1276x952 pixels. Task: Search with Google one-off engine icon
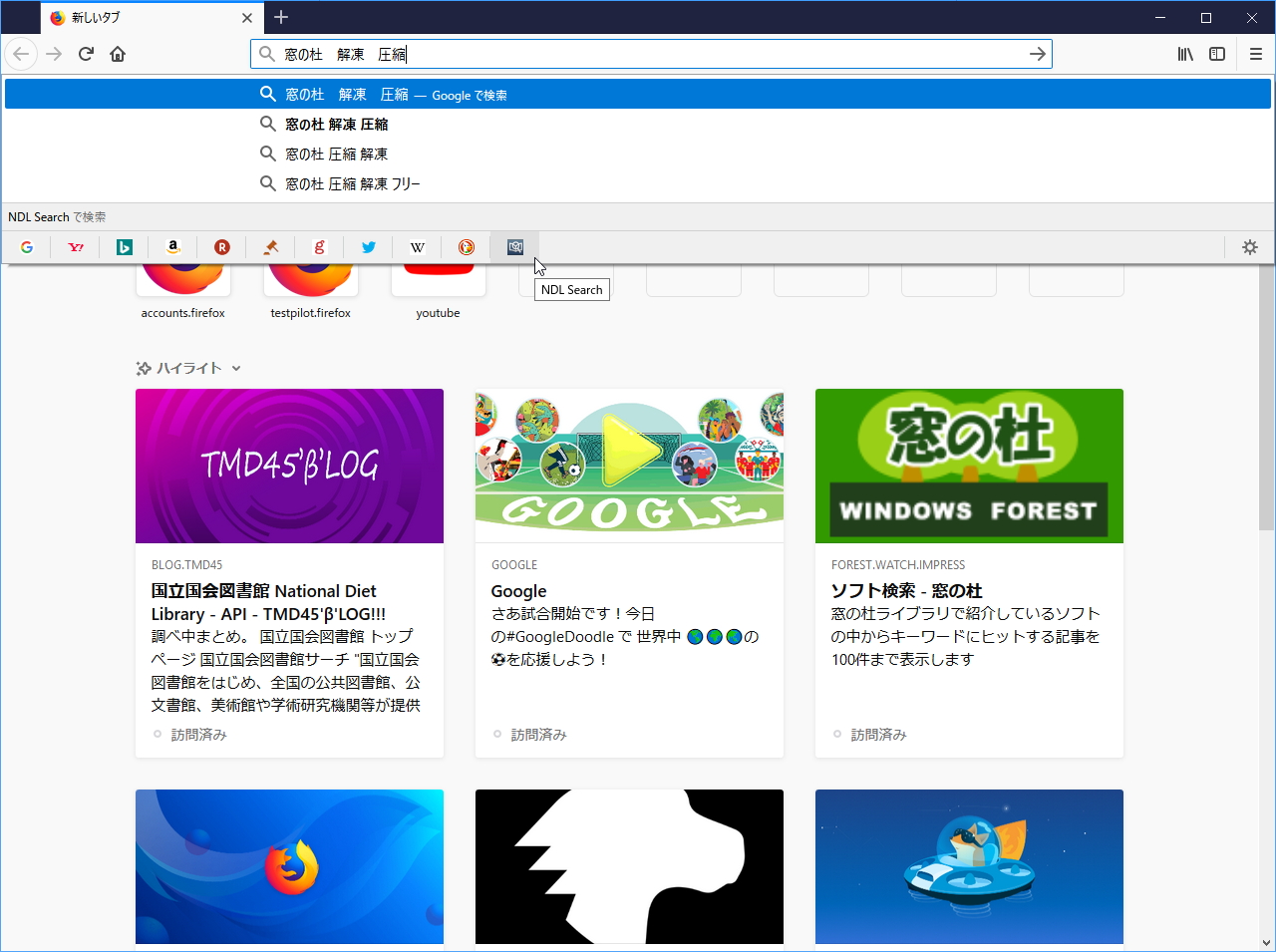tap(27, 247)
